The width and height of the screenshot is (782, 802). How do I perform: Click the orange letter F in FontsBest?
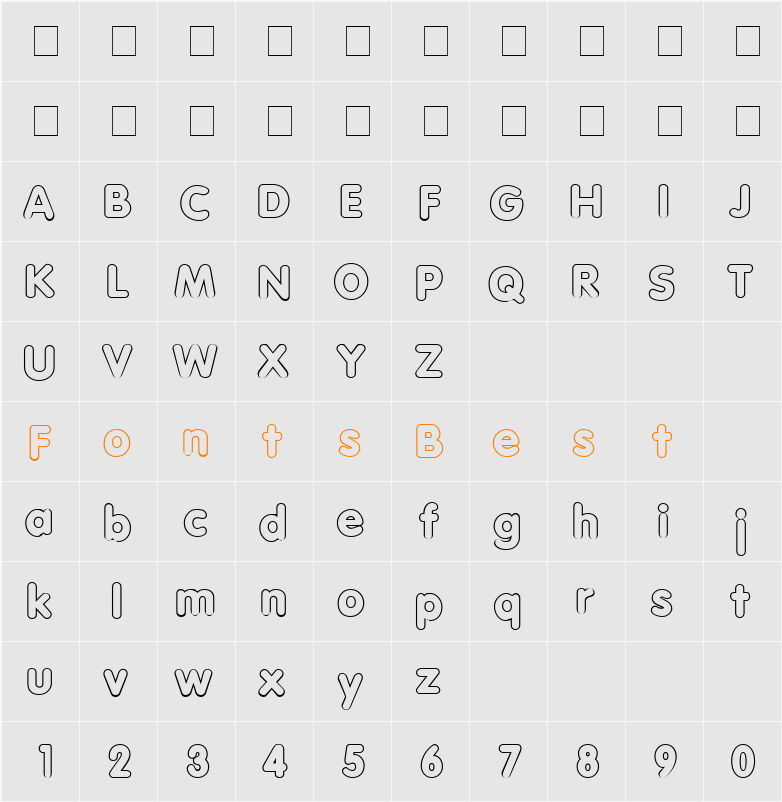point(39,442)
